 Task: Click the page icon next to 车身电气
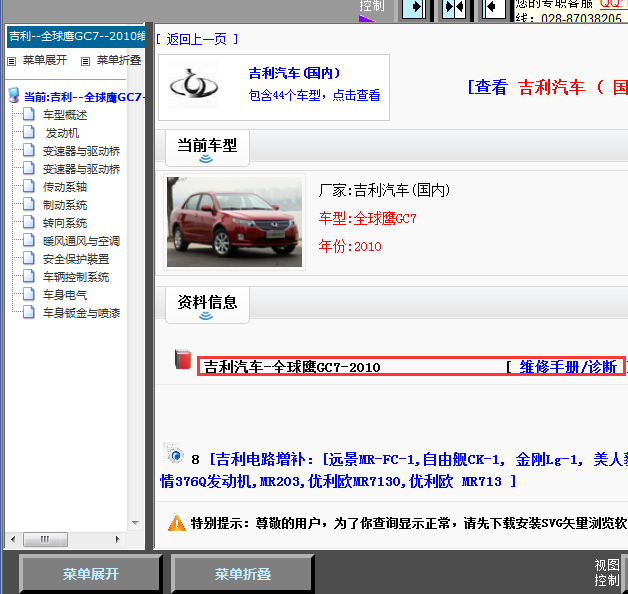pos(28,294)
